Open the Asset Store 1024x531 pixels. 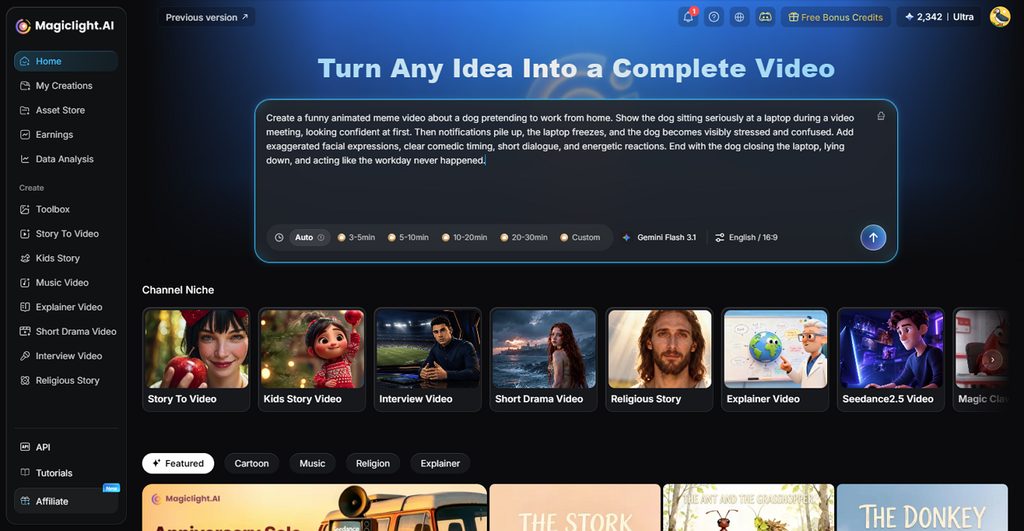click(65, 110)
